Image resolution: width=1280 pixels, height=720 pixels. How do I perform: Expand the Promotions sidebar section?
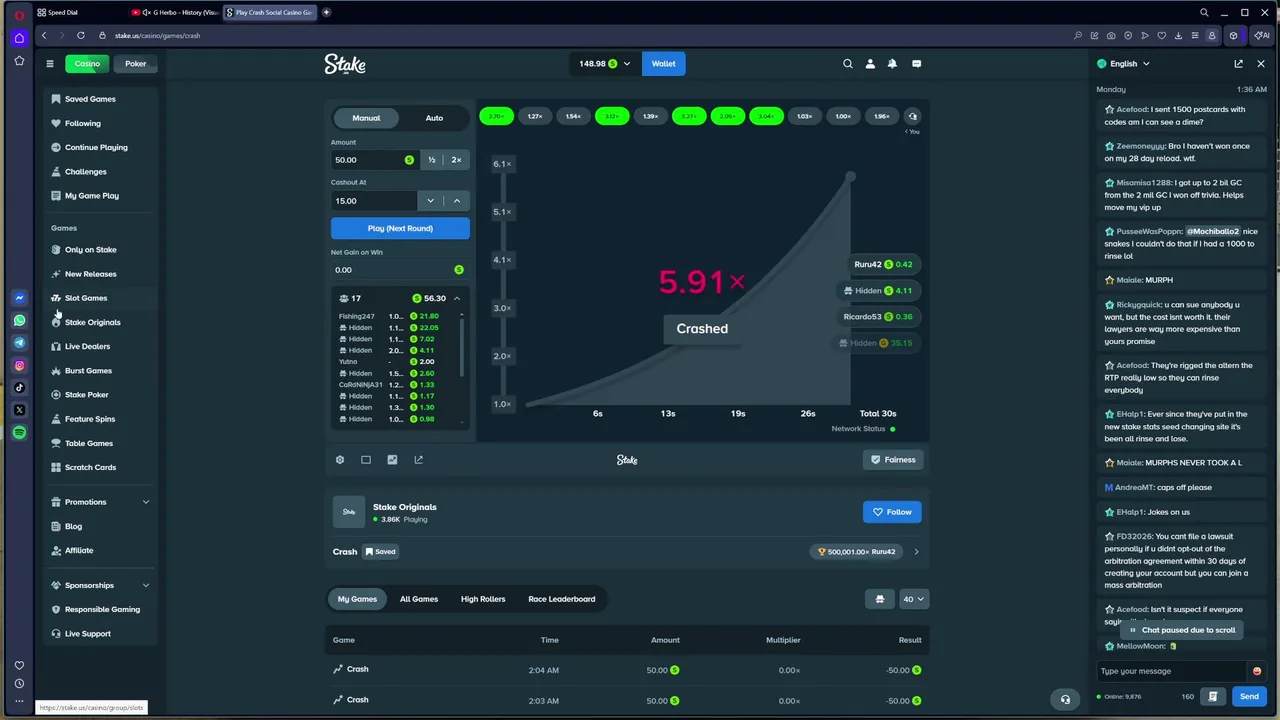tap(146, 502)
